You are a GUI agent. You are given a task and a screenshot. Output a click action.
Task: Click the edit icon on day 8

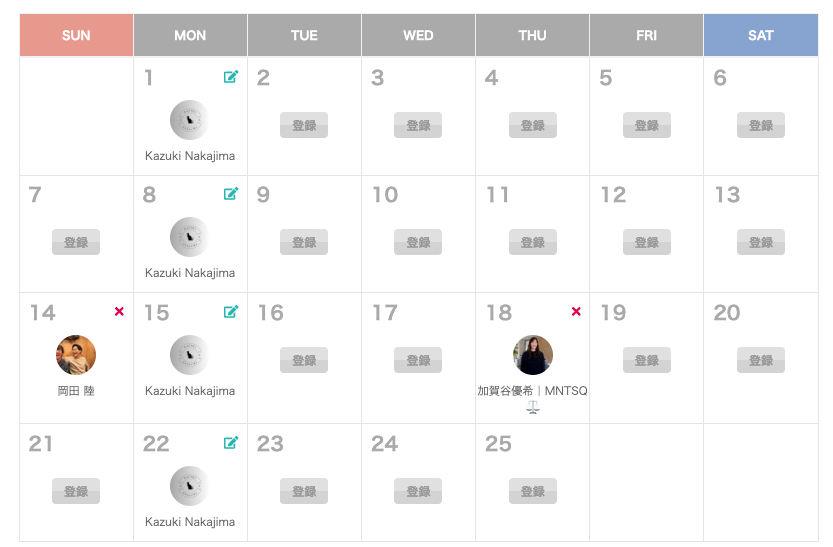(x=231, y=194)
